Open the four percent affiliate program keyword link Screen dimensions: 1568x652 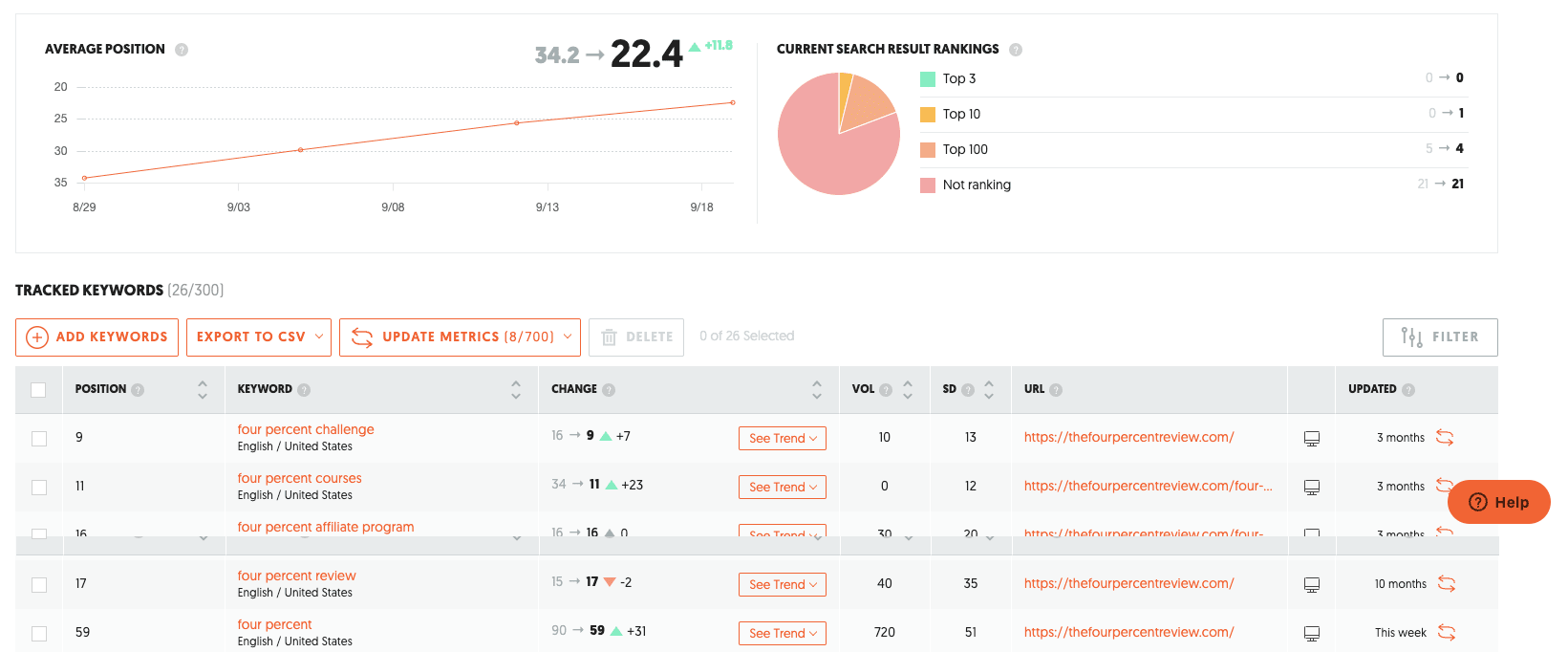[x=326, y=528]
